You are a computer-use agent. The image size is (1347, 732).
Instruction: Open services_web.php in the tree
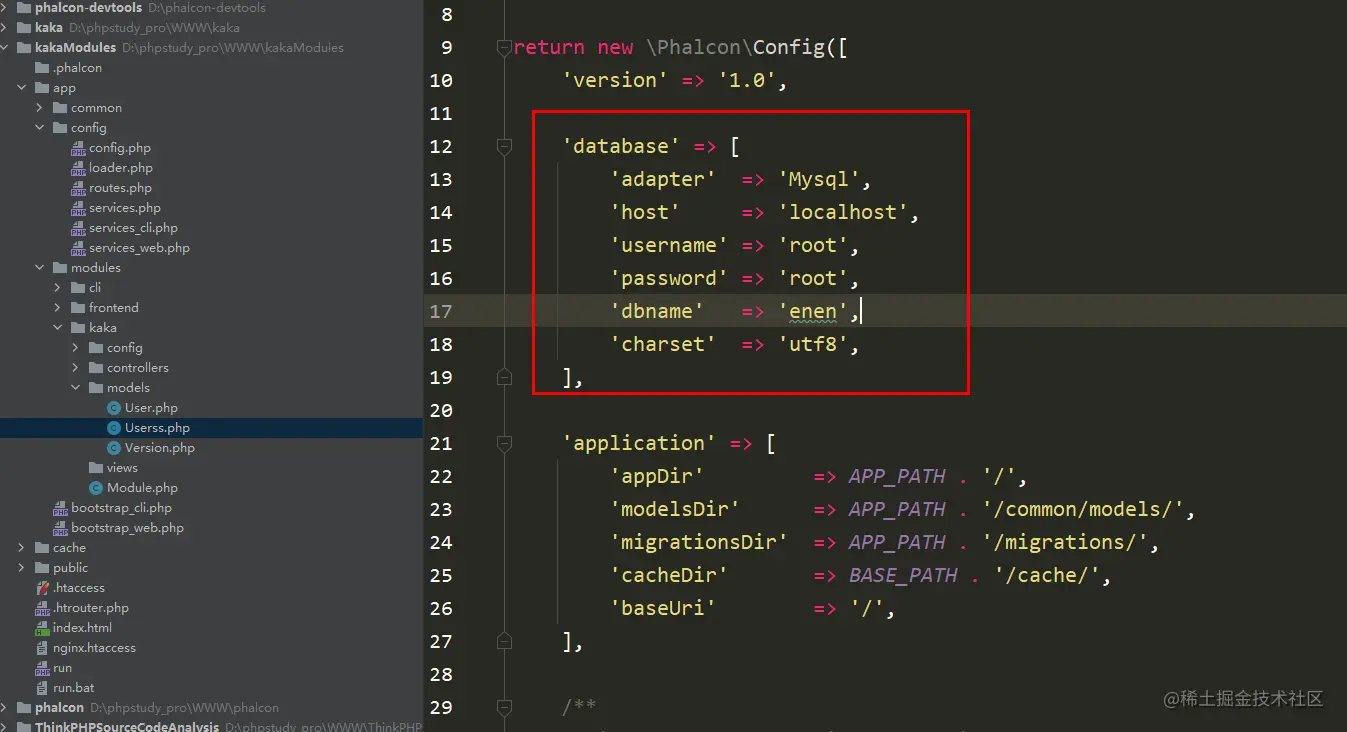(139, 248)
